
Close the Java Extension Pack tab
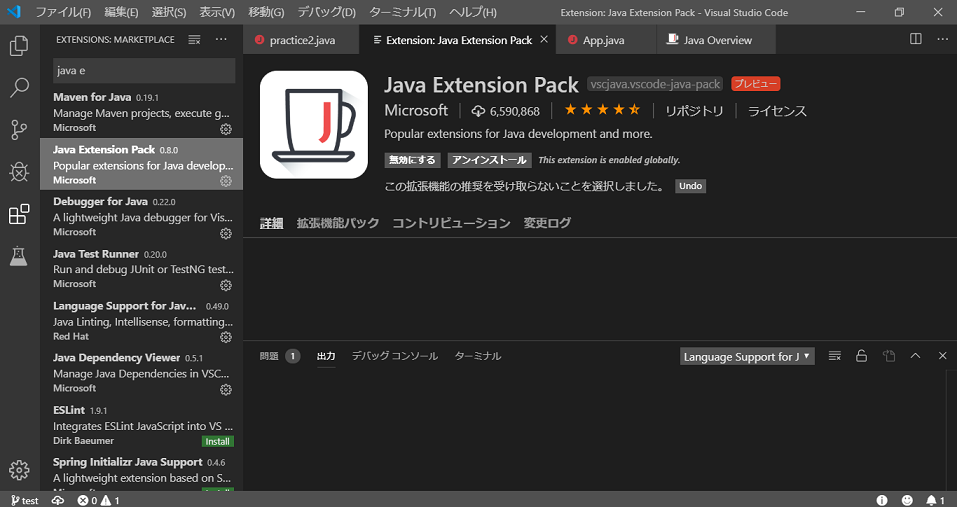tap(544, 40)
